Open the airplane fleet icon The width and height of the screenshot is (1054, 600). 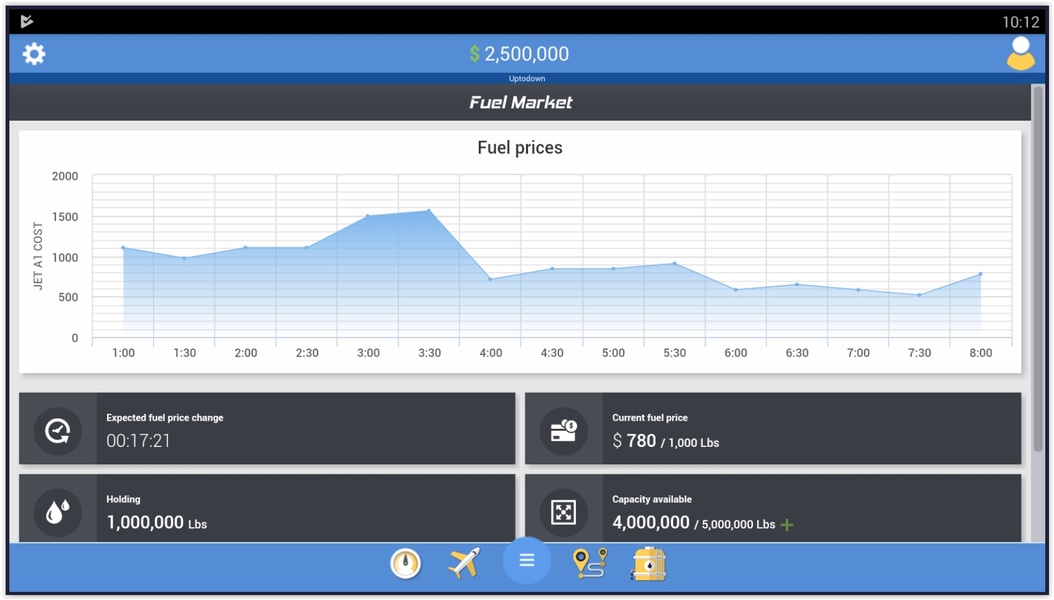tap(464, 562)
